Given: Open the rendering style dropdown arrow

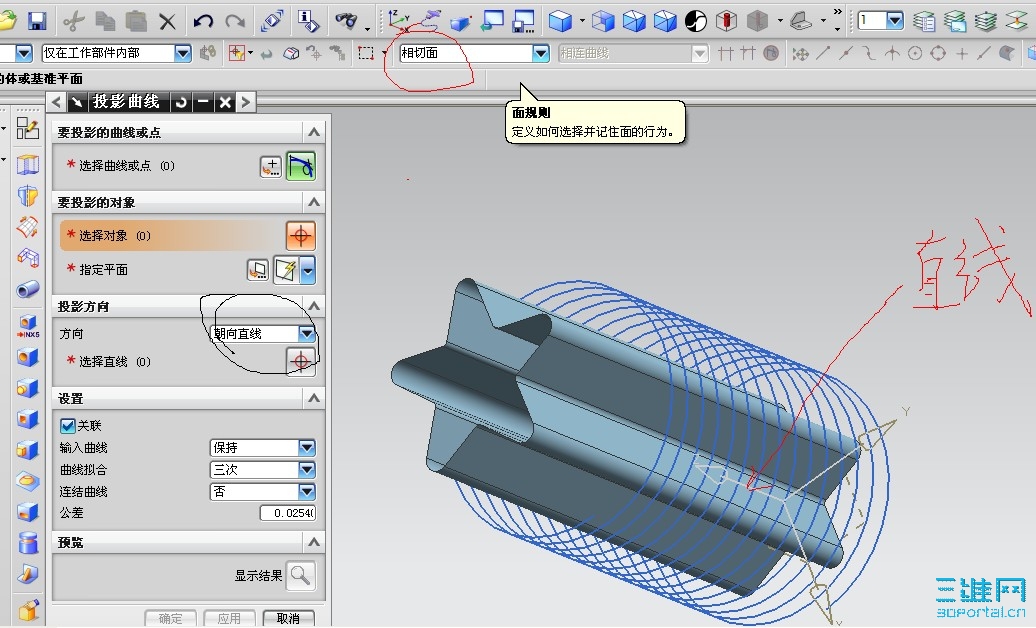Looking at the screenshot, I should pyautogui.click(x=582, y=21).
